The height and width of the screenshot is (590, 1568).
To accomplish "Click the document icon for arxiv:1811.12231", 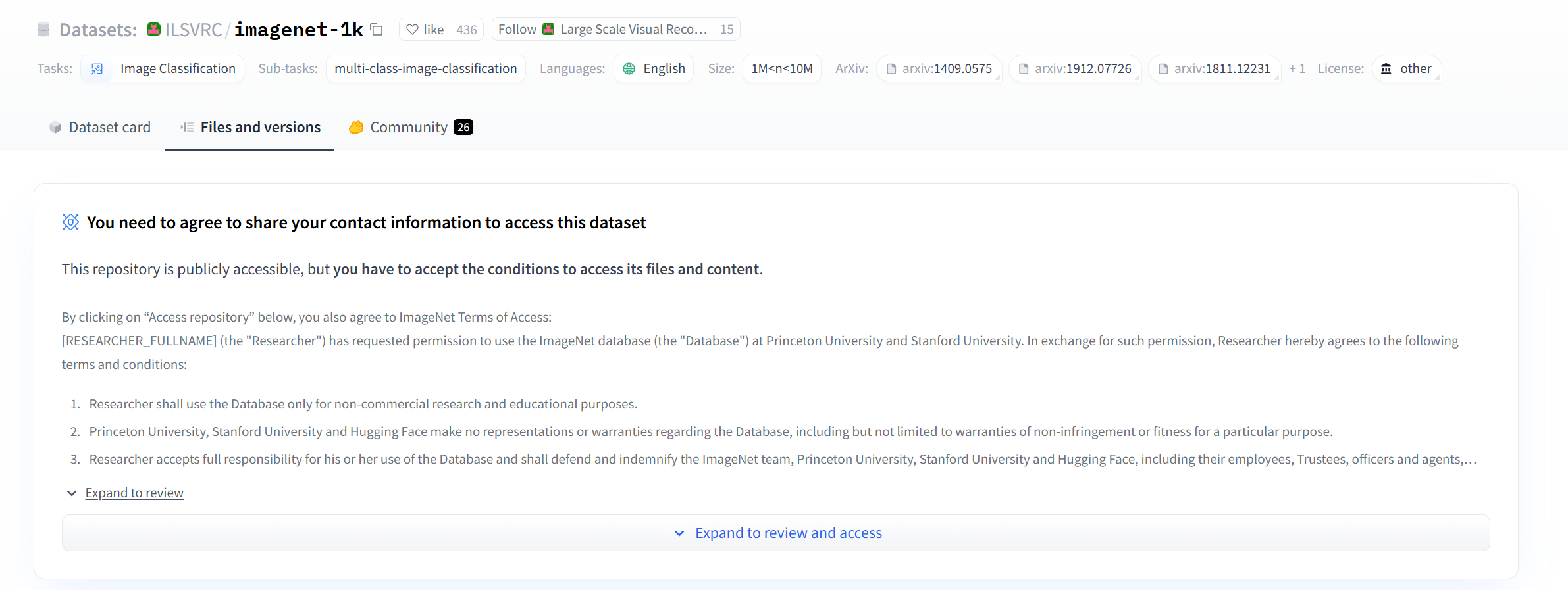I will 1163,69.
